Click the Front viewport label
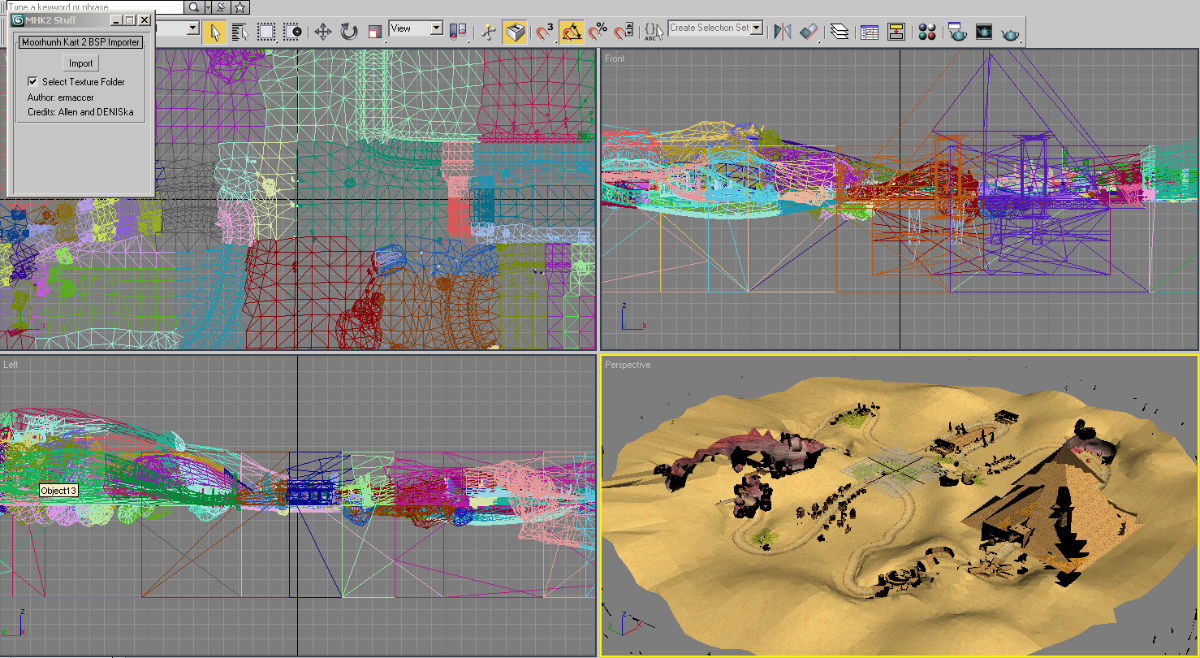This screenshot has height=658, width=1200. (x=614, y=58)
